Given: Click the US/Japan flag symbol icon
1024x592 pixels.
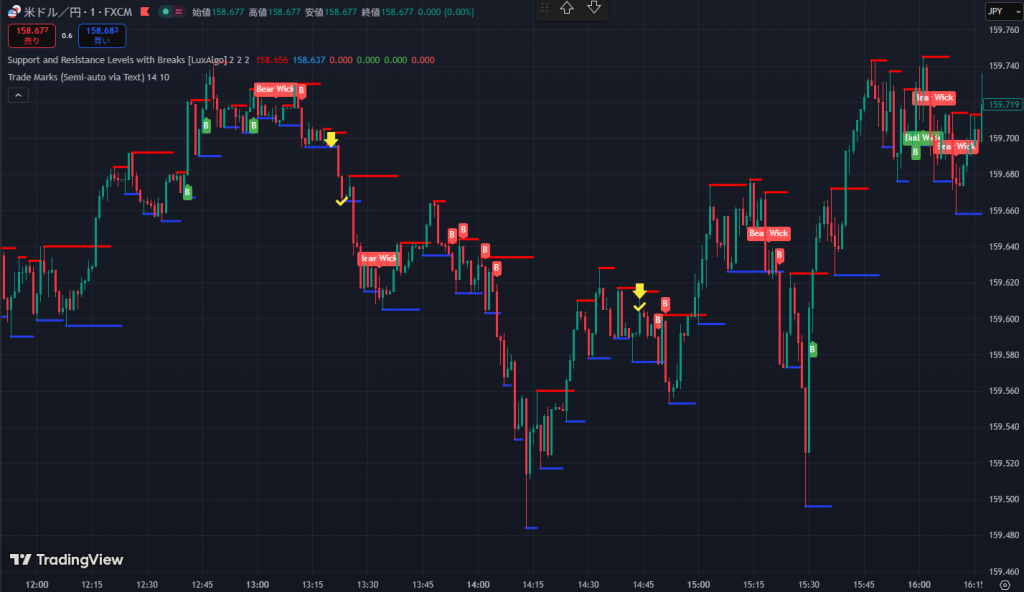Looking at the screenshot, I should coord(14,12).
